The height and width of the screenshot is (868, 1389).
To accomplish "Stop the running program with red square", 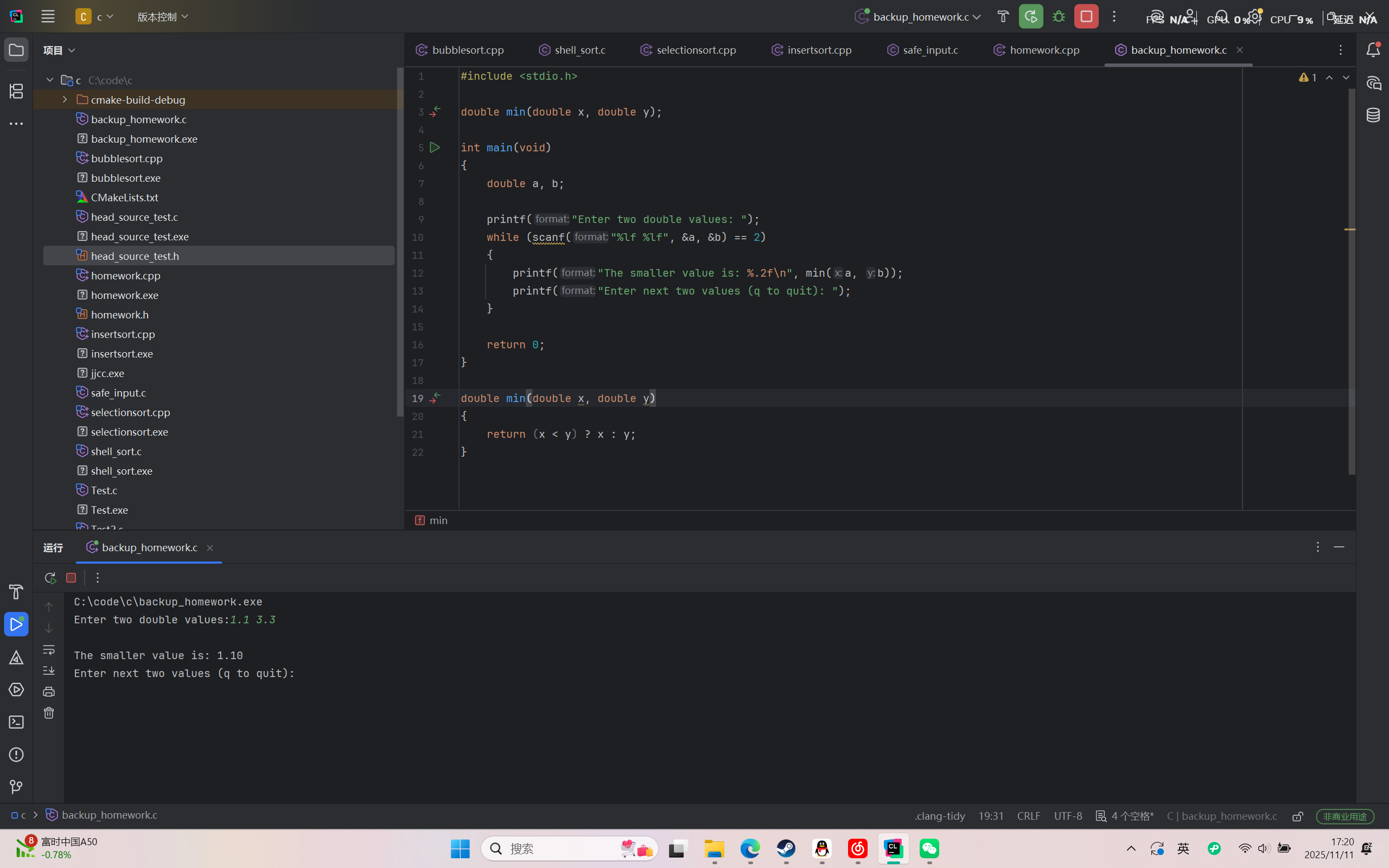I will [1086, 17].
